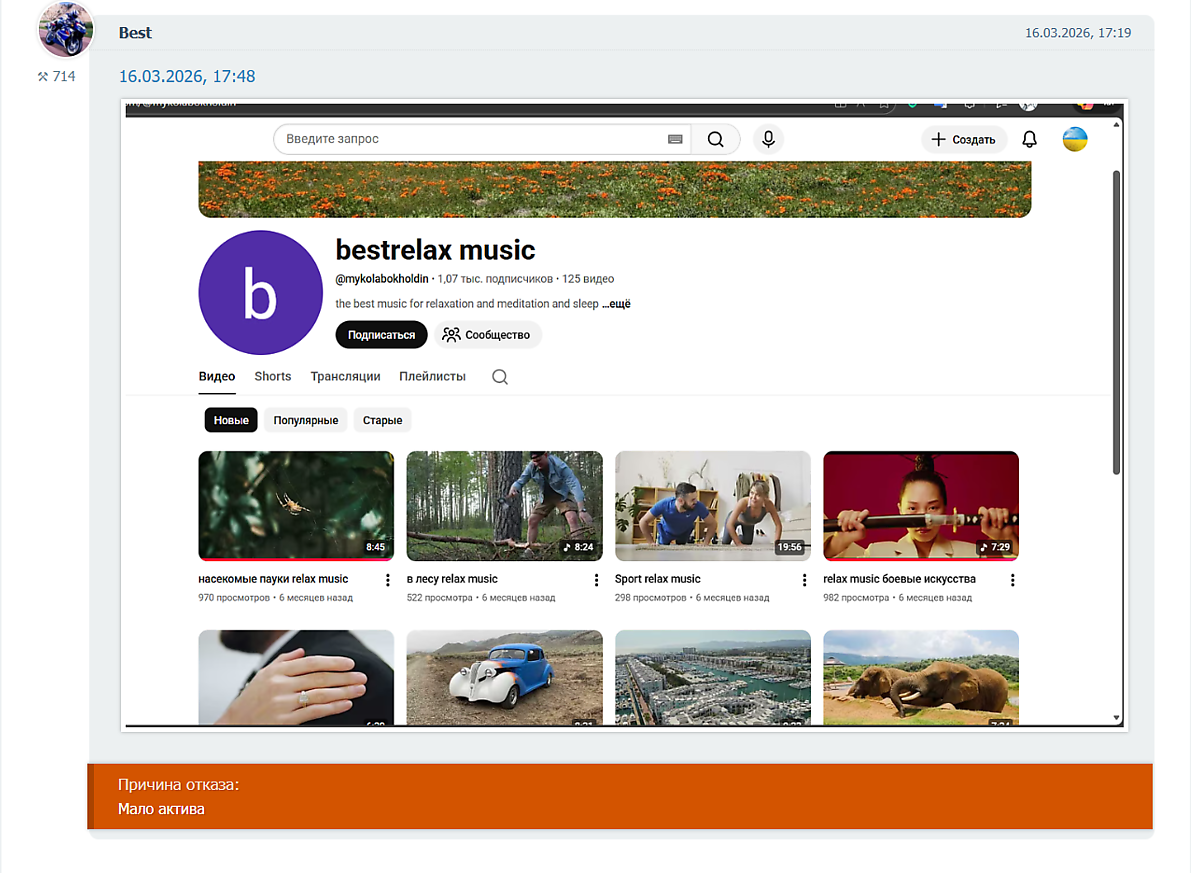Open the Создать create menu
This screenshot has height=873, width=1191.
click(963, 140)
